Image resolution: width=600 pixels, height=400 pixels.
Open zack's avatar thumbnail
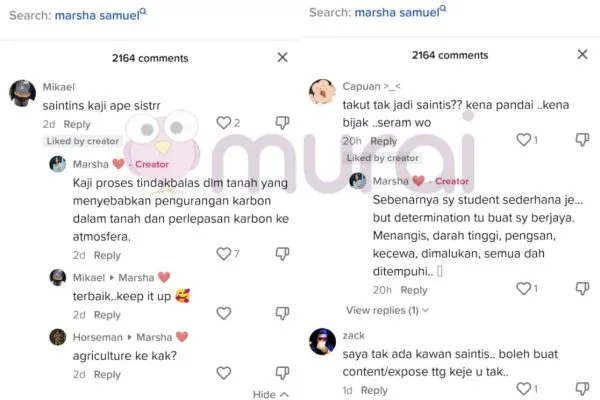[x=322, y=341]
